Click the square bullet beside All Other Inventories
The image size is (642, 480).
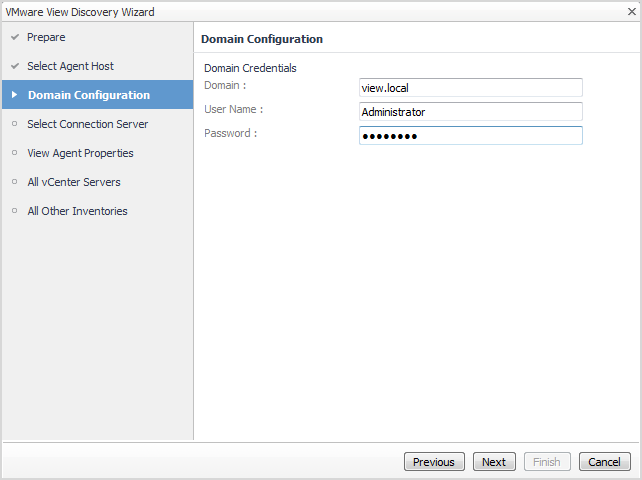click(14, 211)
